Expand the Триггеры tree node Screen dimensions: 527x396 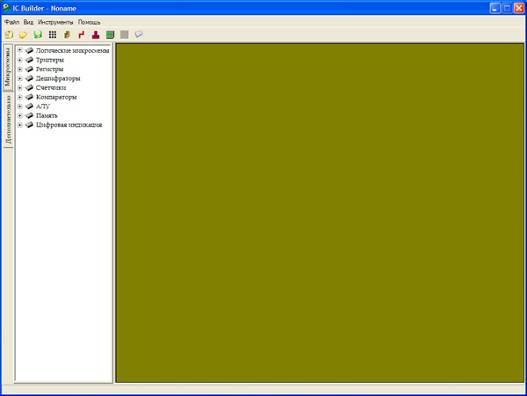tap(20, 60)
